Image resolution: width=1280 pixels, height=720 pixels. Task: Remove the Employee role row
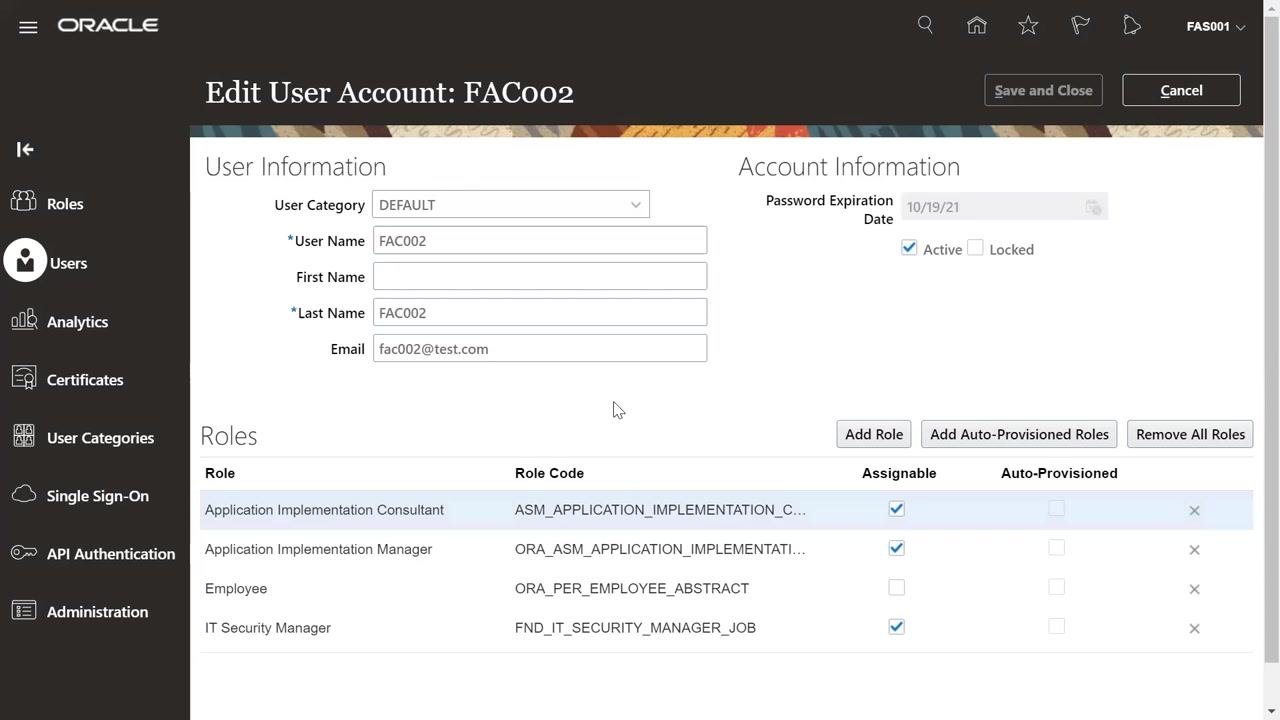1194,589
